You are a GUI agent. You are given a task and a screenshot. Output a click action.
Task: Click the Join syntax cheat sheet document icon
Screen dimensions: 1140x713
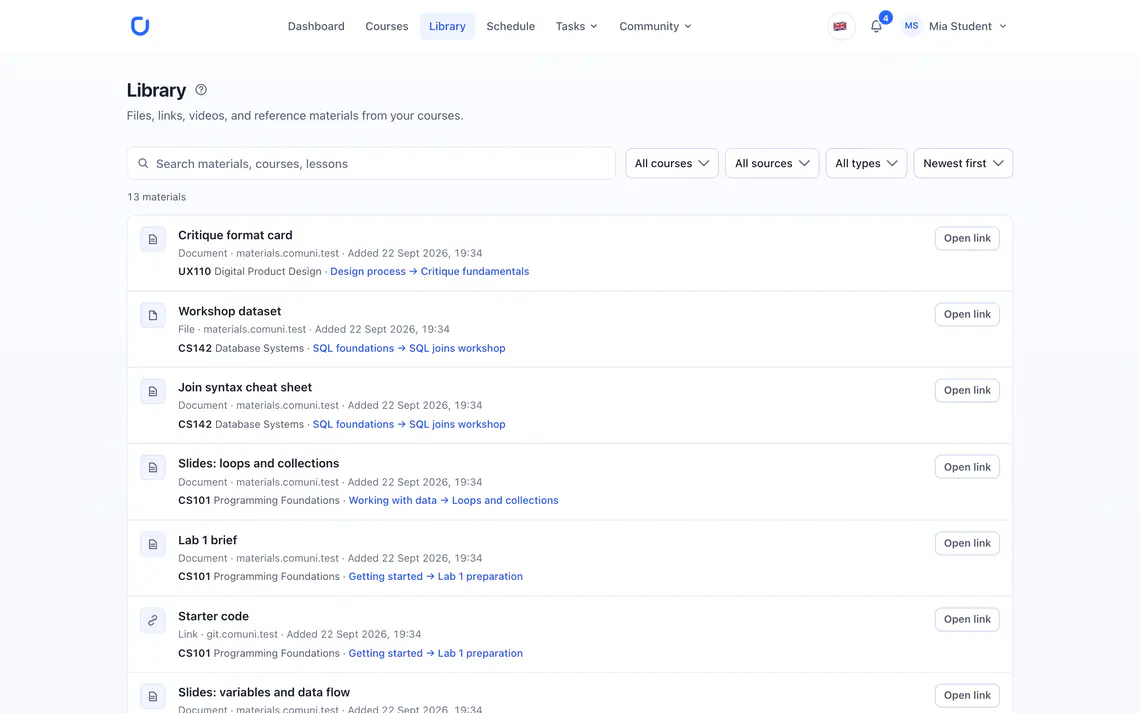[153, 391]
